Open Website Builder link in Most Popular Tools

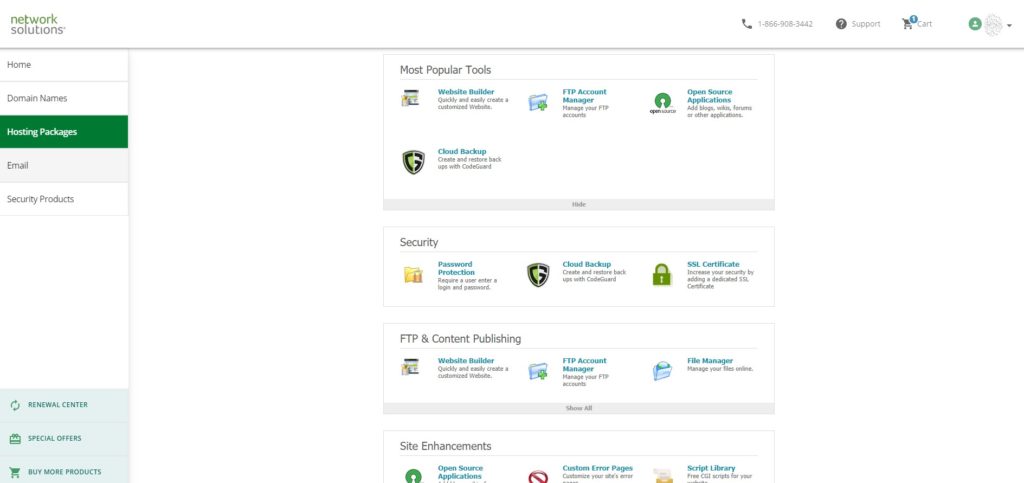click(x=466, y=92)
